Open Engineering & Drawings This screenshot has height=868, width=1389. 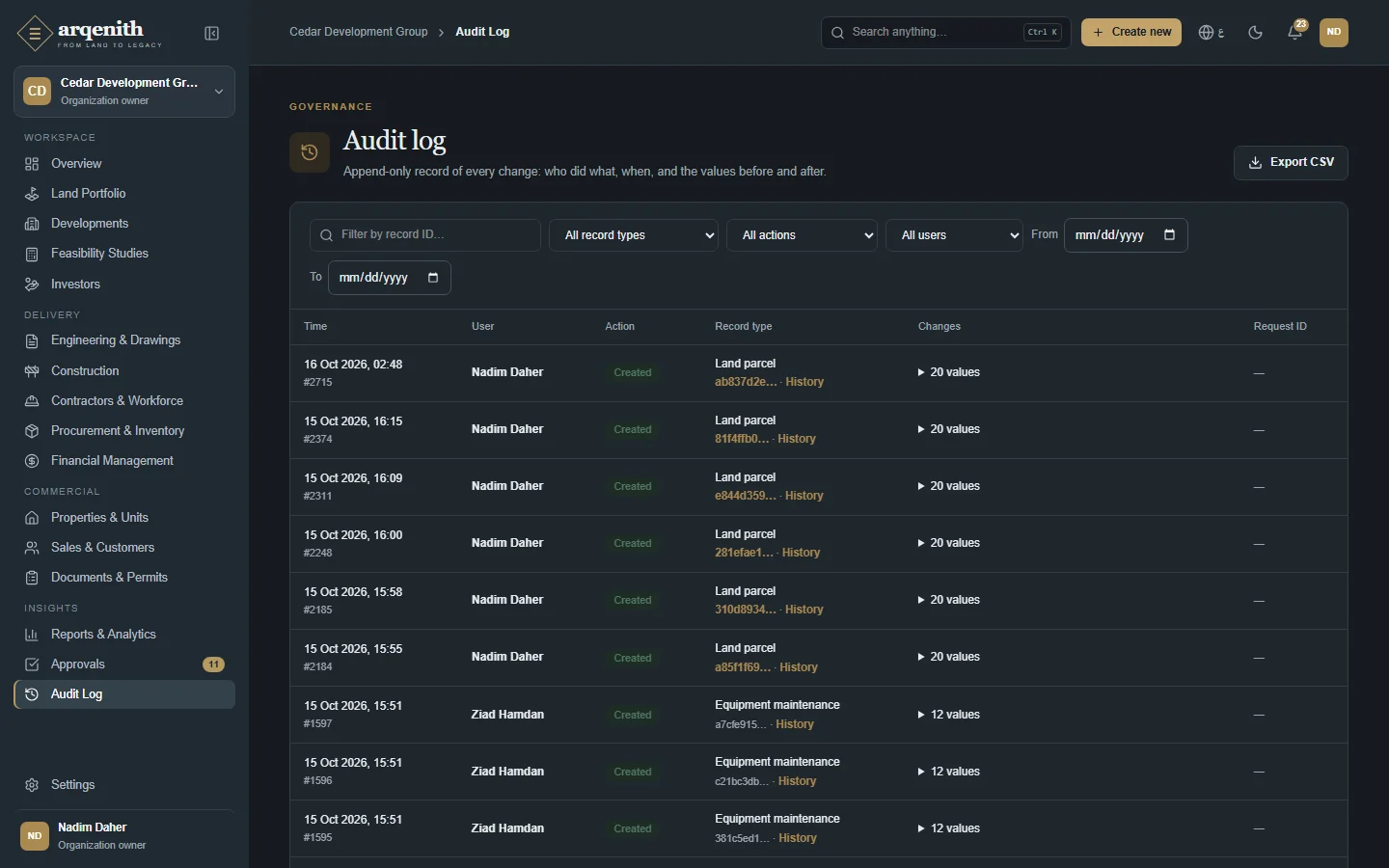(x=123, y=340)
